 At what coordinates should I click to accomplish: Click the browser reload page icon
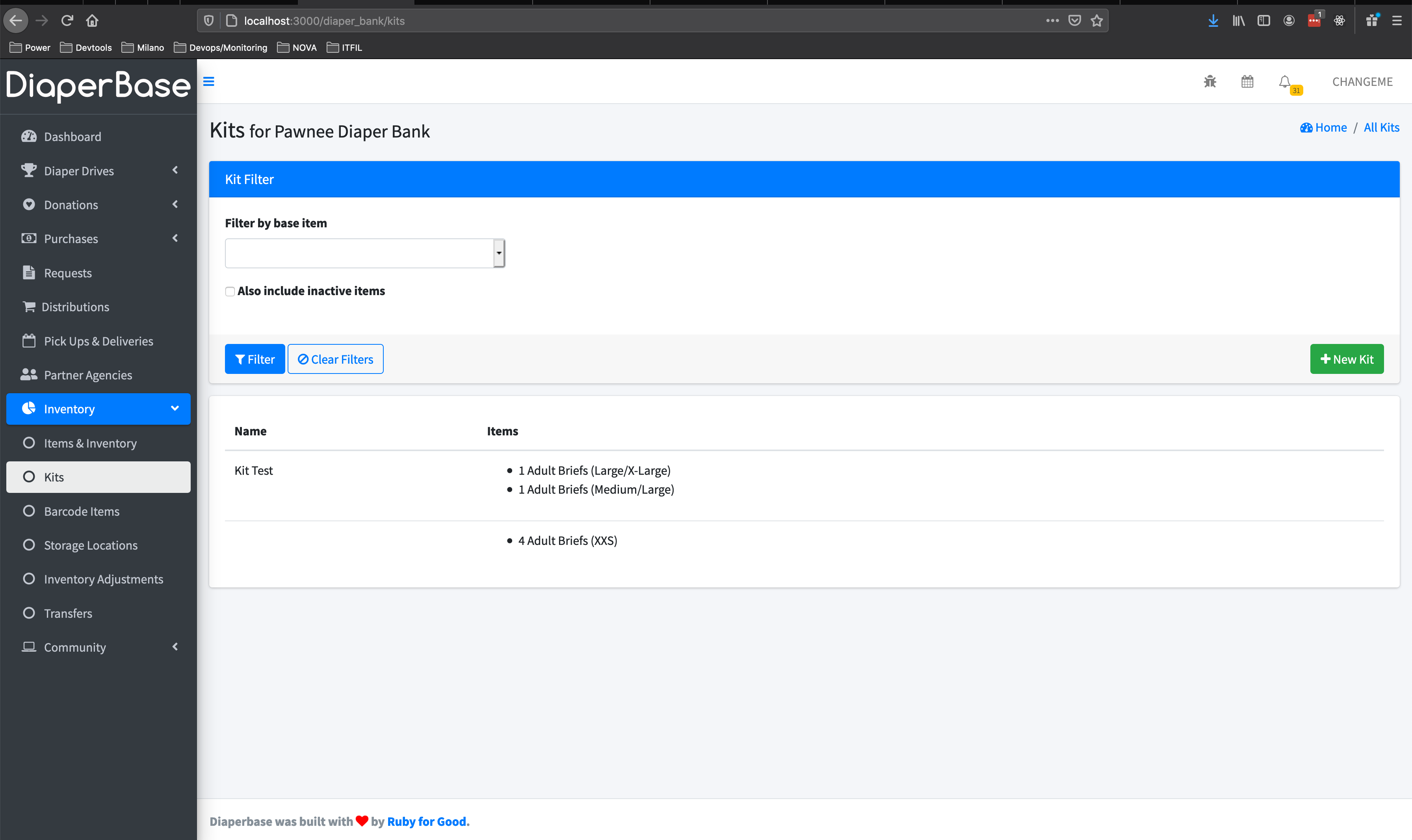click(x=67, y=21)
